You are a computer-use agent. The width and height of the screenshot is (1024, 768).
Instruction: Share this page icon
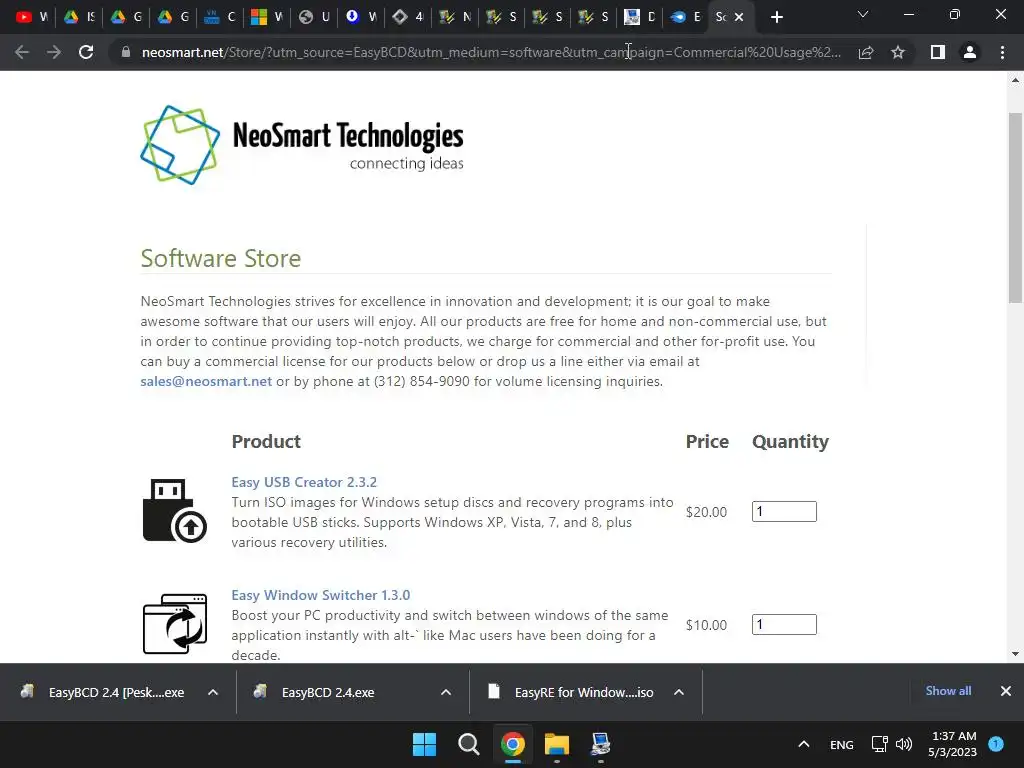click(x=866, y=52)
